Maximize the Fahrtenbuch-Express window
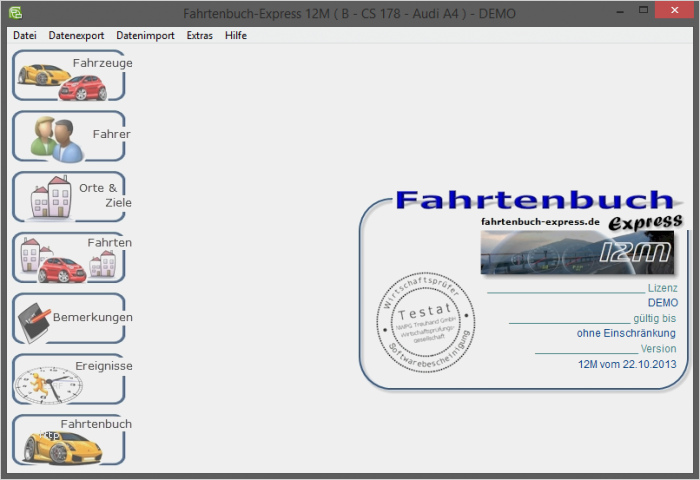The image size is (700, 480). coord(643,10)
